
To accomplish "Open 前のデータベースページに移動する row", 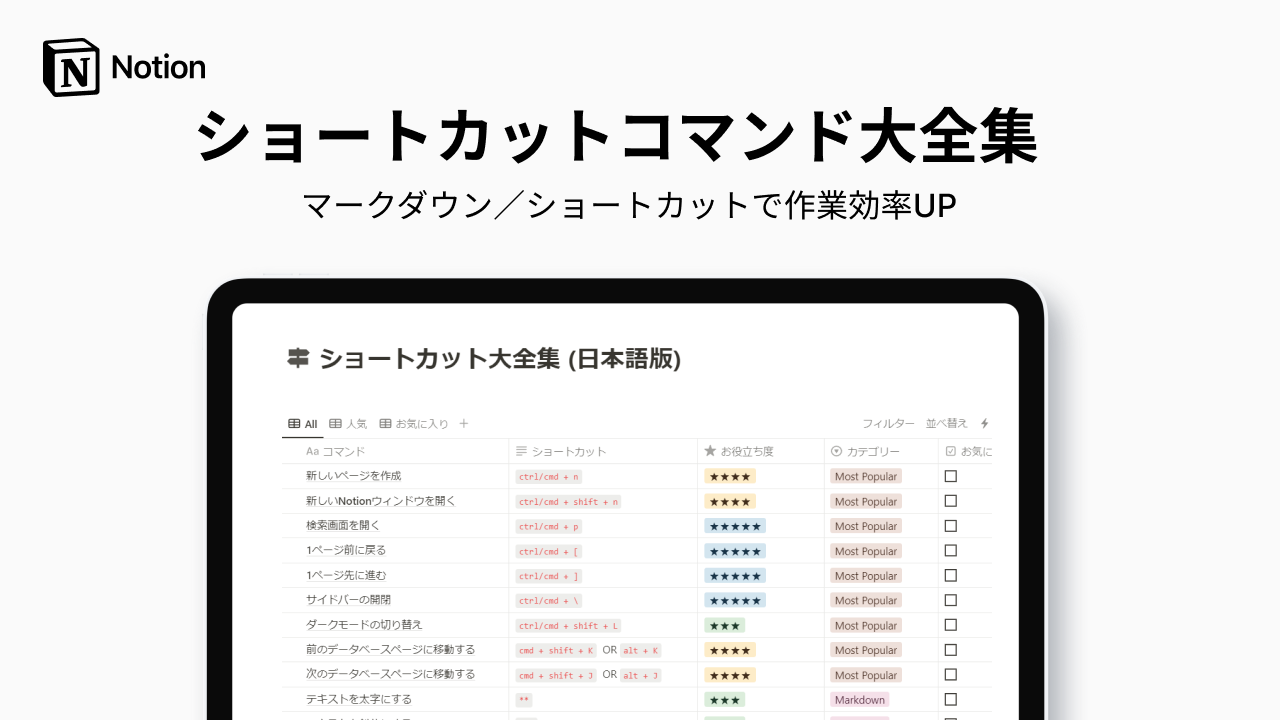I will pyautogui.click(x=391, y=650).
